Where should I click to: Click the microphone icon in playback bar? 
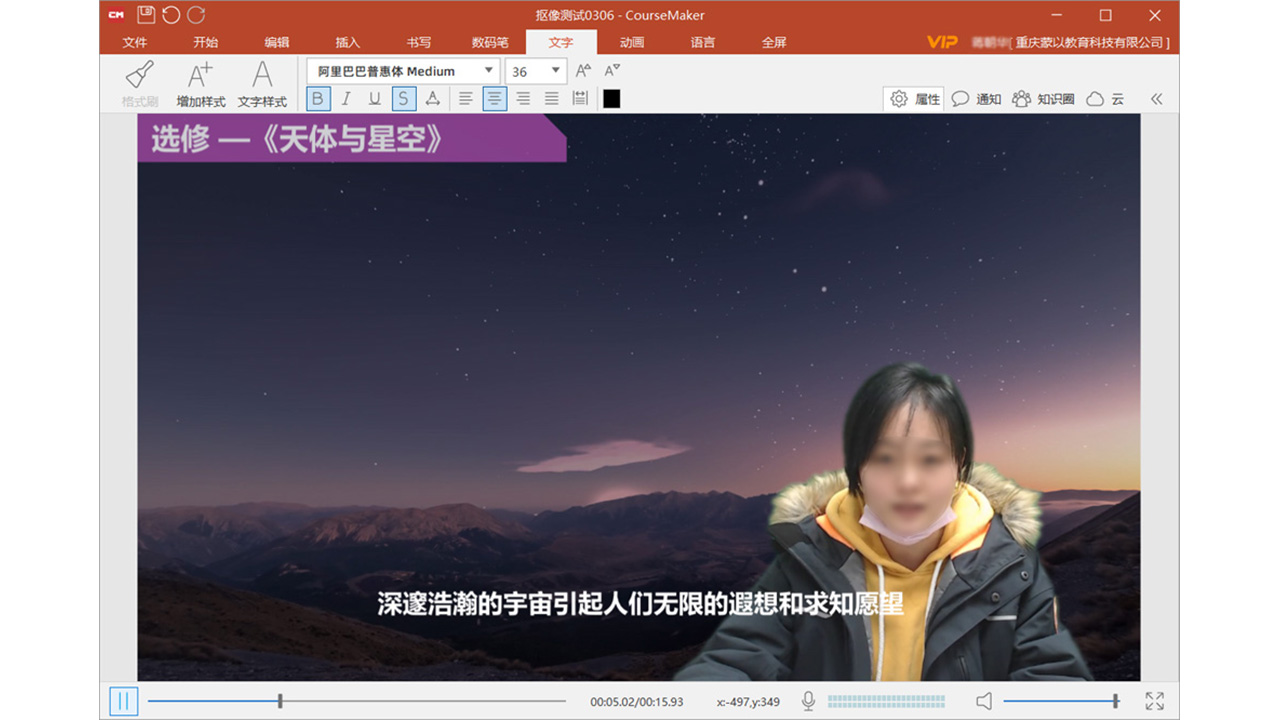808,701
